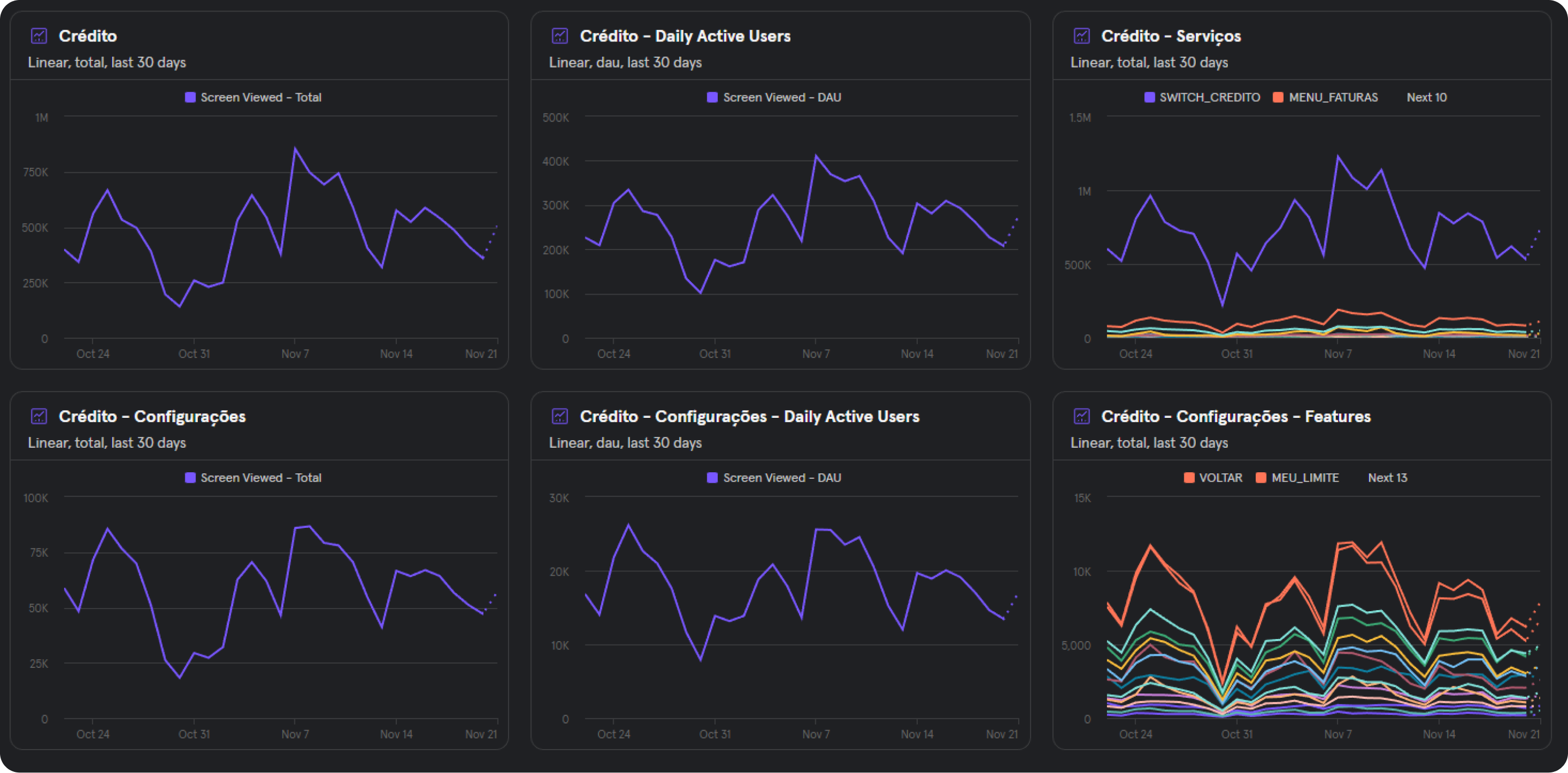Click the 500K y-axis label in Serviços chart
1568x773 pixels.
(x=1077, y=265)
